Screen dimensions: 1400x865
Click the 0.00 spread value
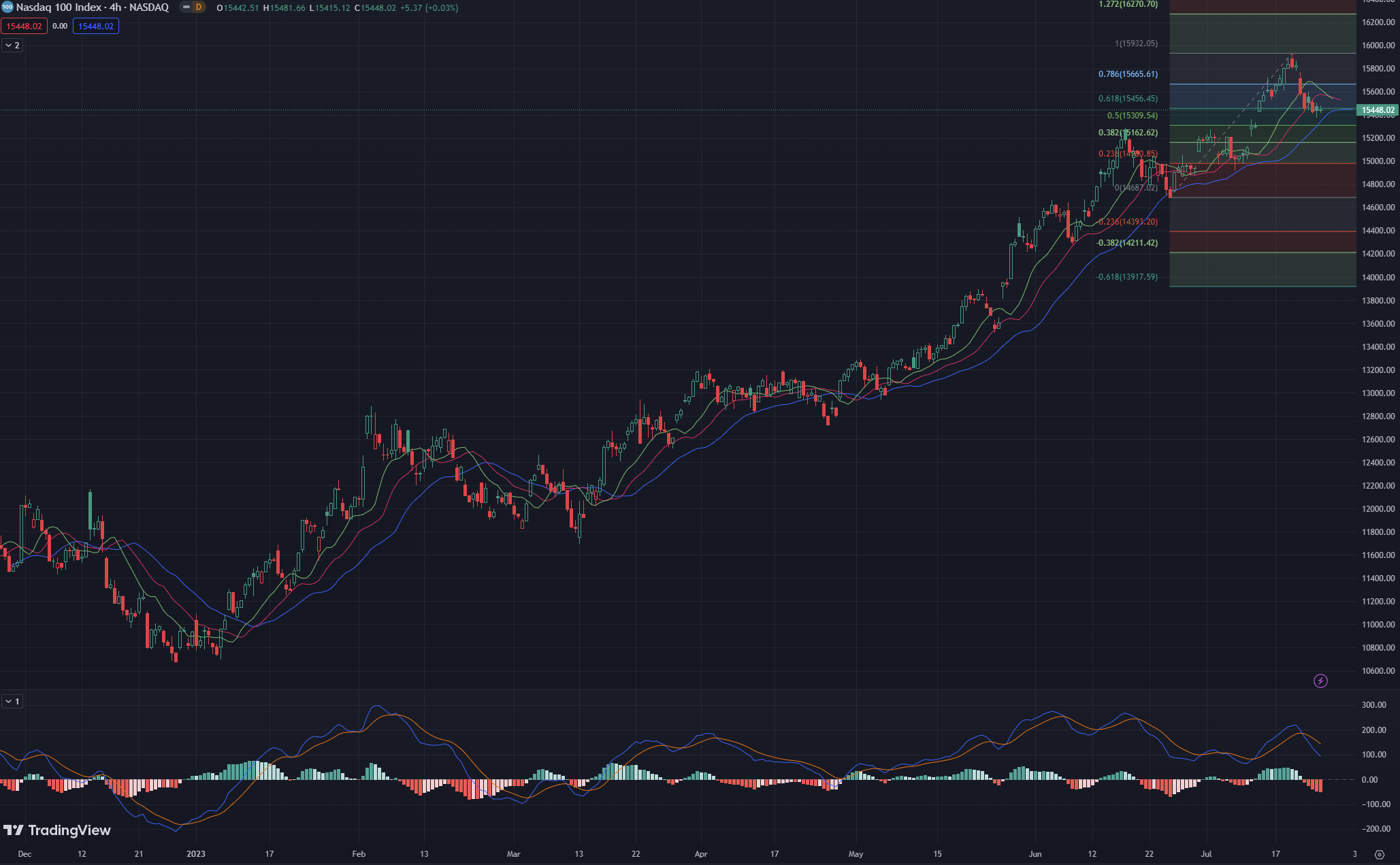[60, 26]
